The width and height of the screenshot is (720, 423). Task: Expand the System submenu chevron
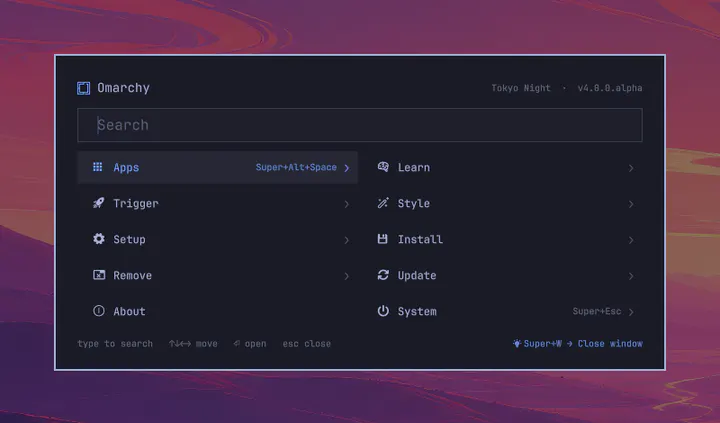tap(631, 312)
